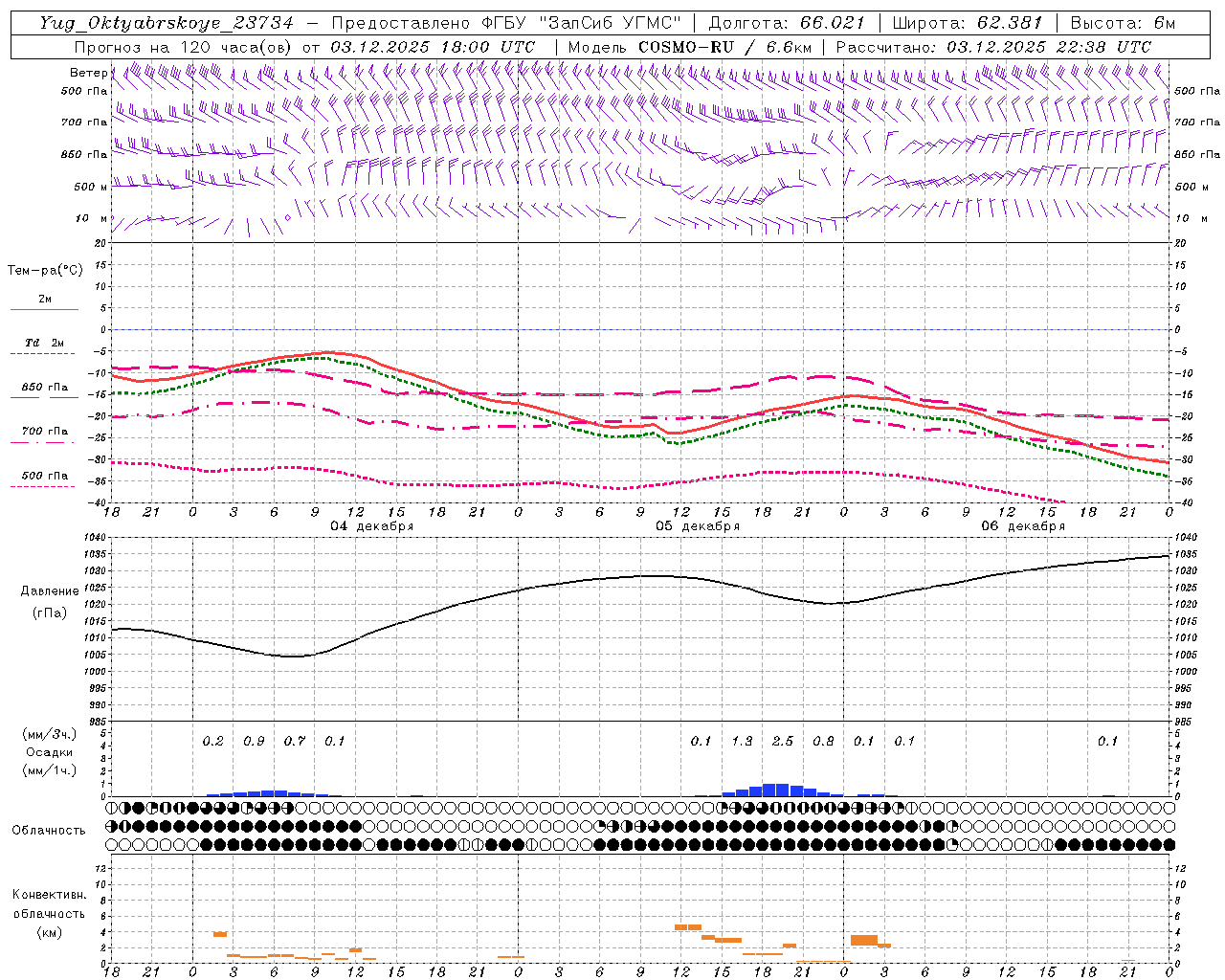Click the date label 06 декабря
The image size is (1225, 980).
(1023, 526)
